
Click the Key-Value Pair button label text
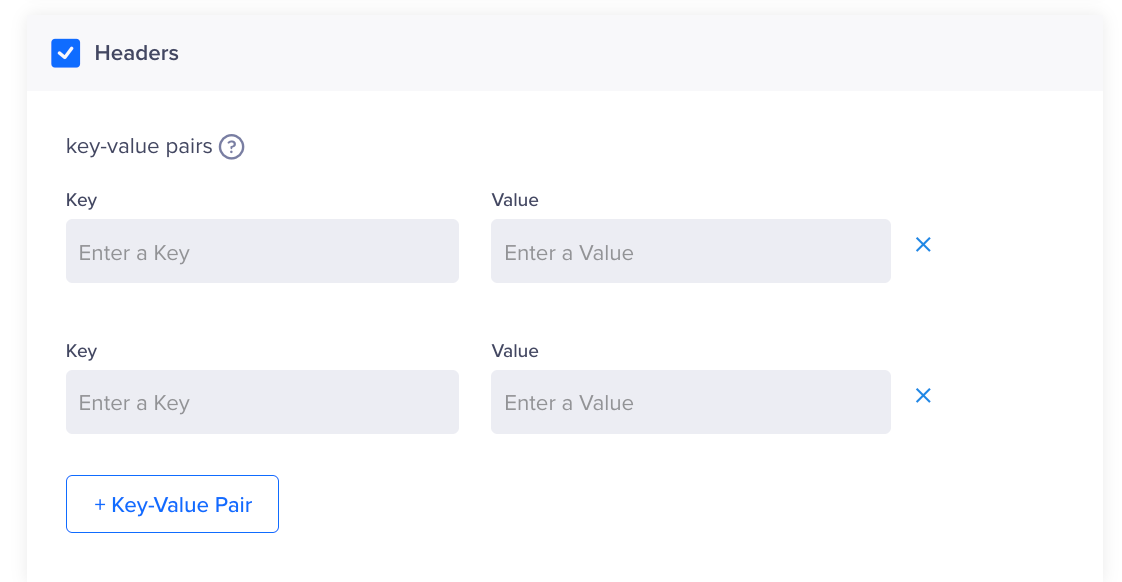[x=182, y=505]
